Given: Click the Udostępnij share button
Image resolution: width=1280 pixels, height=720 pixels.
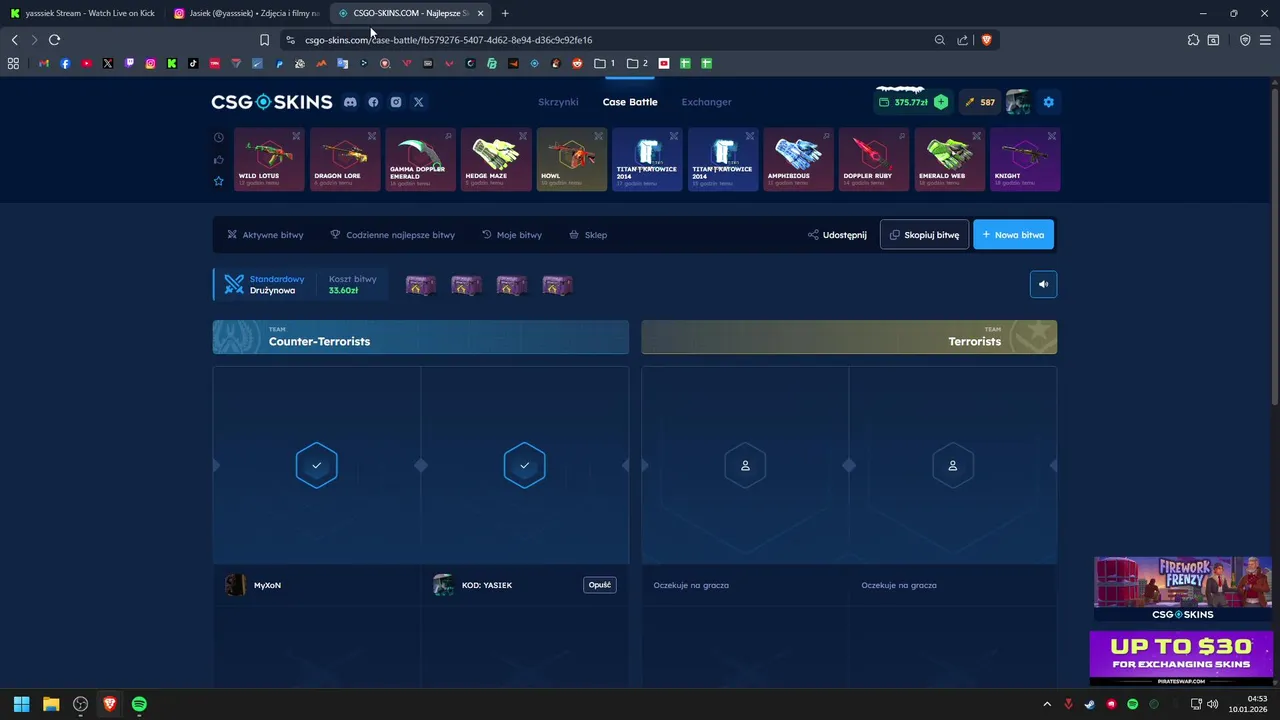Looking at the screenshot, I should [x=837, y=235].
